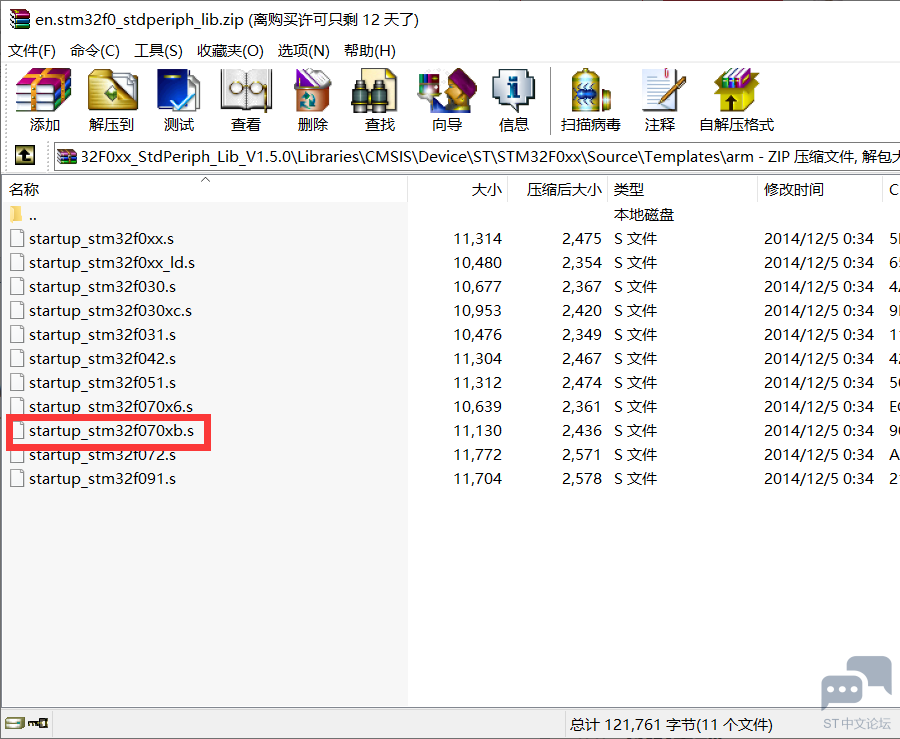This screenshot has height=739, width=900.
Task: Click the Delete (删除) recycle bin icon
Action: coord(312,91)
